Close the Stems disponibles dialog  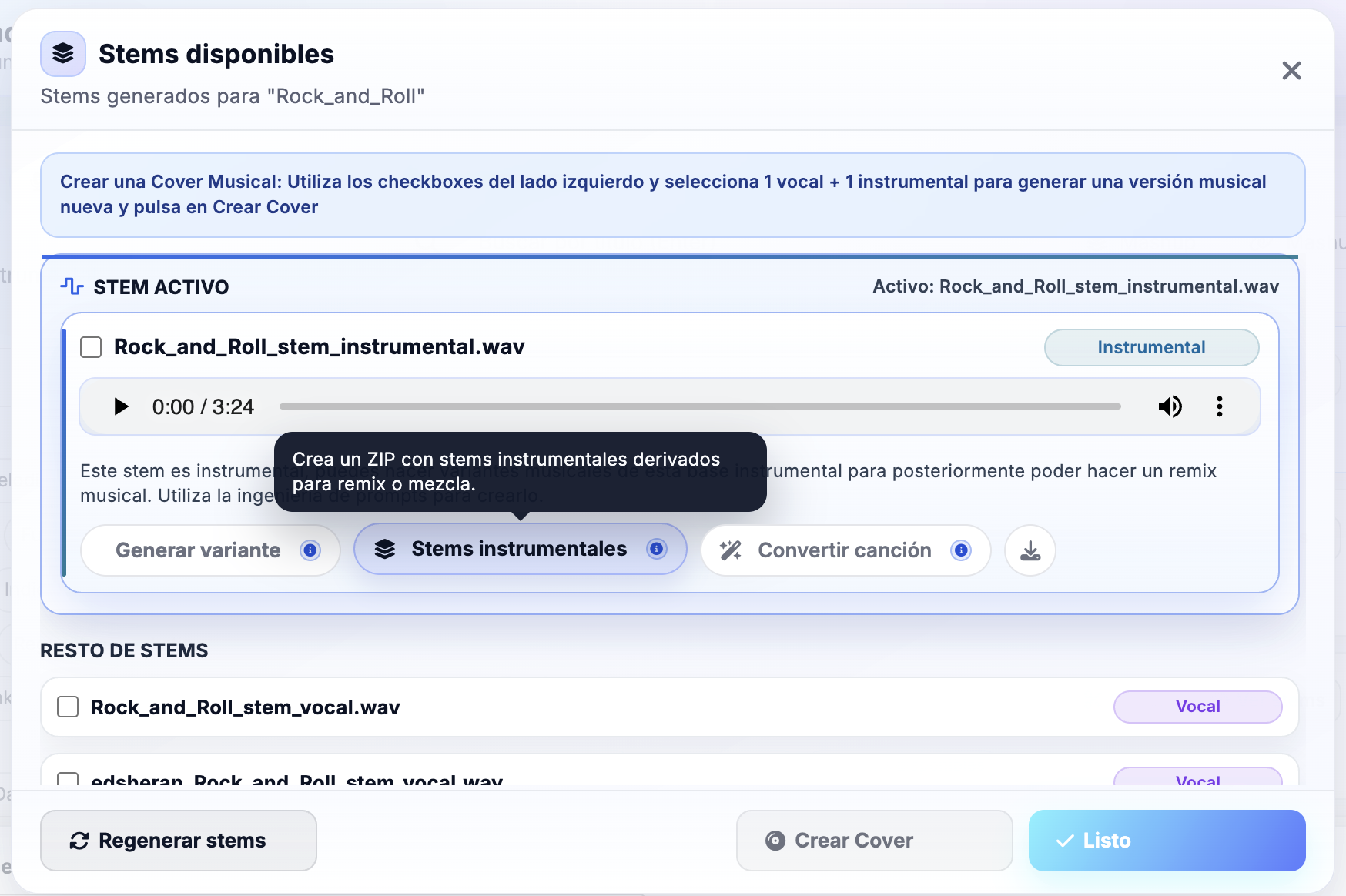1291,71
